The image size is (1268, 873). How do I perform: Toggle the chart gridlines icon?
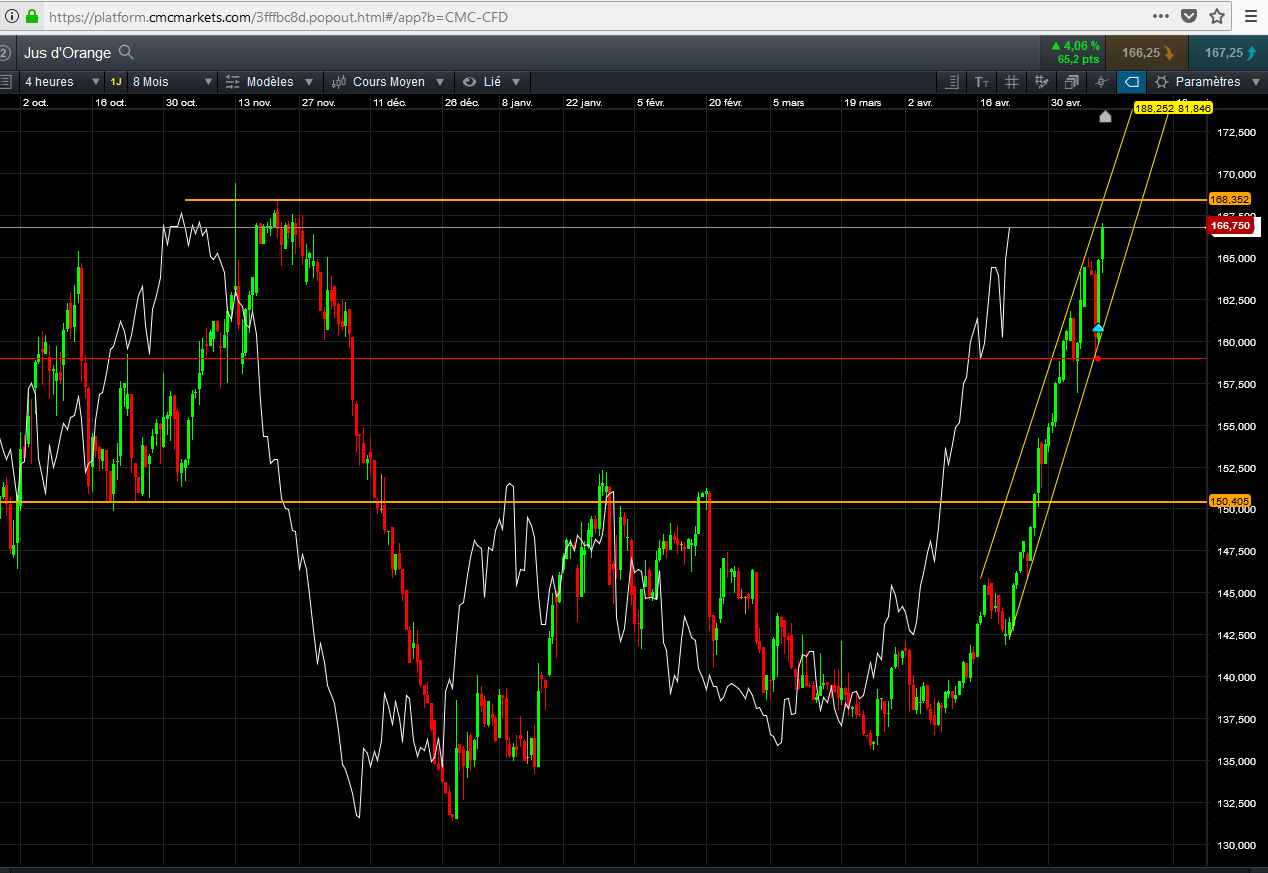1011,82
